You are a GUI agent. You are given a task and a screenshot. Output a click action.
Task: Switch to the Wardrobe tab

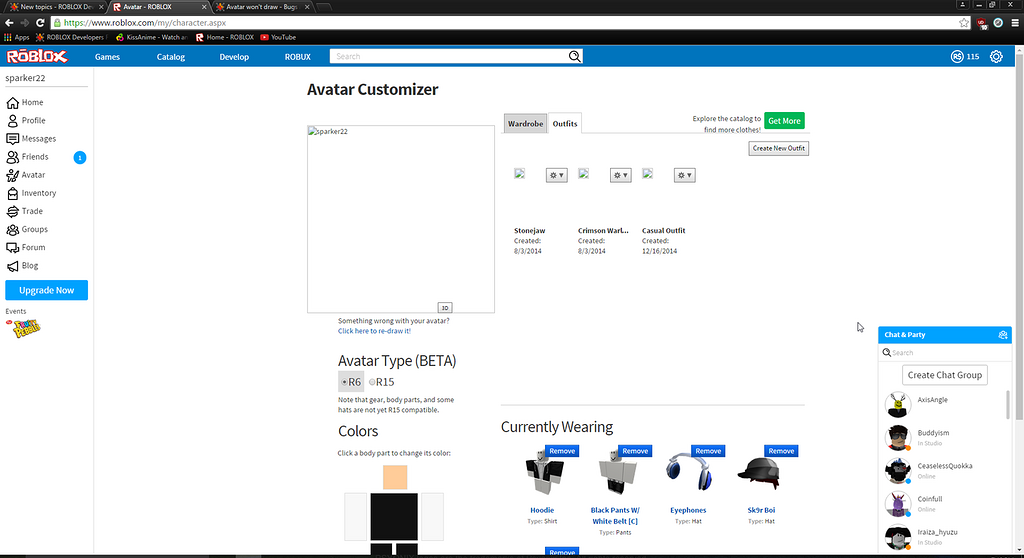click(x=526, y=123)
